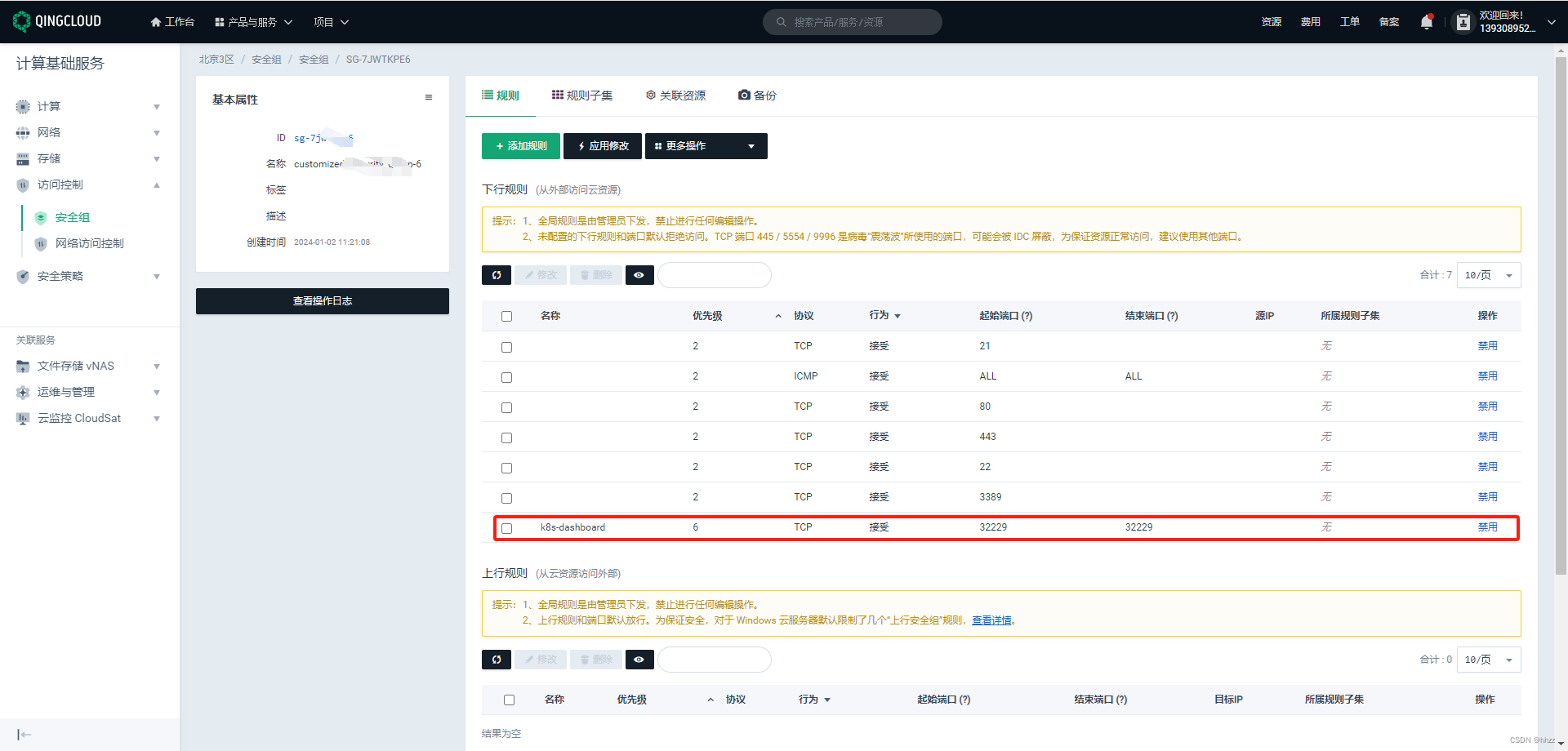Disable the k8s-dashboard rule via 禁用
The image size is (1568, 751).
point(1487,527)
